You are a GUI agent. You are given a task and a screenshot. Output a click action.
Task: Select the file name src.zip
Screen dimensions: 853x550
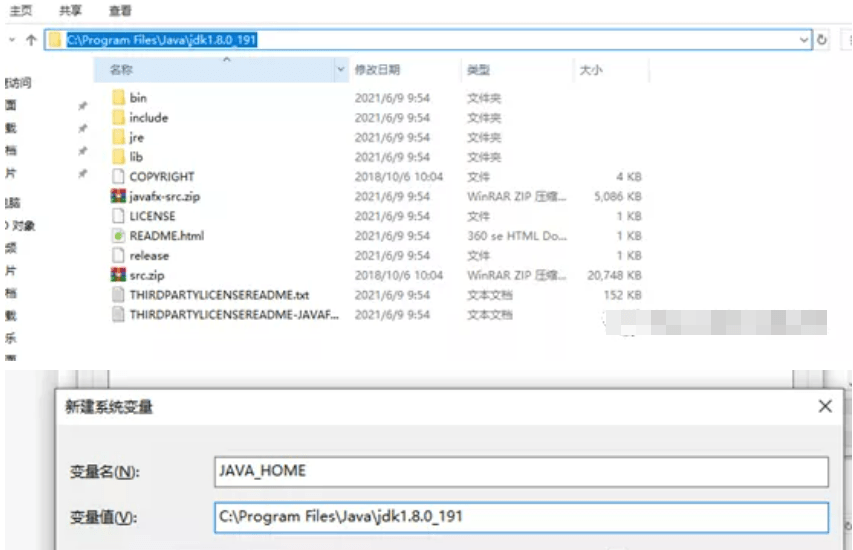(x=147, y=275)
